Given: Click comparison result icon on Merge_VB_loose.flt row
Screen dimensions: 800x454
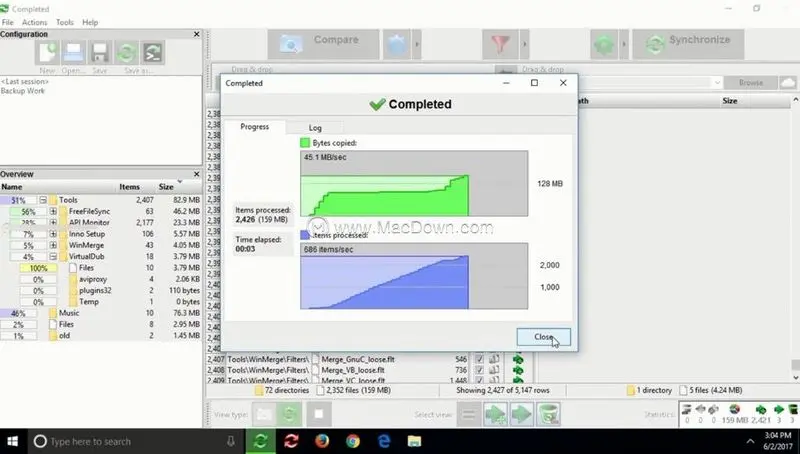Looking at the screenshot, I should 494,370.
